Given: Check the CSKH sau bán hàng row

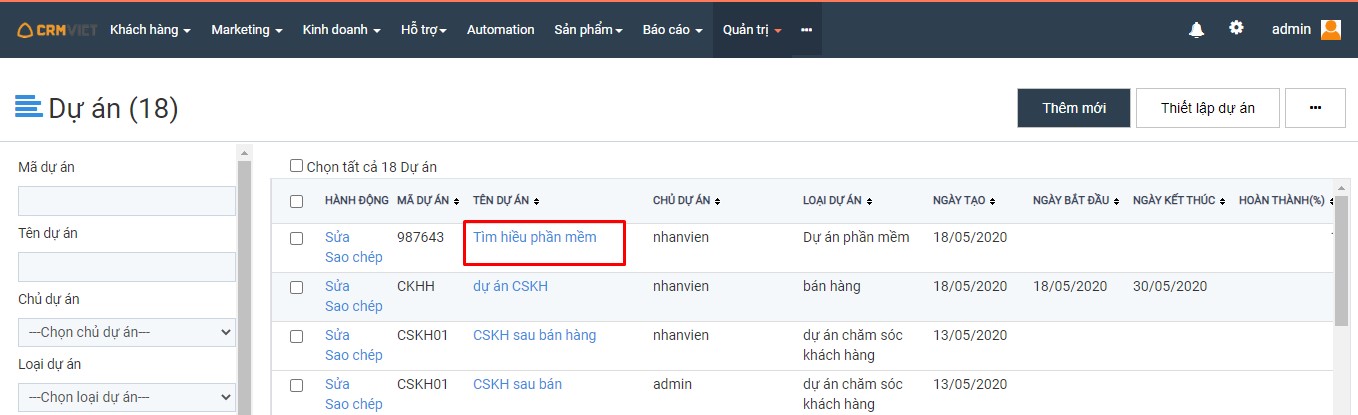Looking at the screenshot, I should 296,336.
